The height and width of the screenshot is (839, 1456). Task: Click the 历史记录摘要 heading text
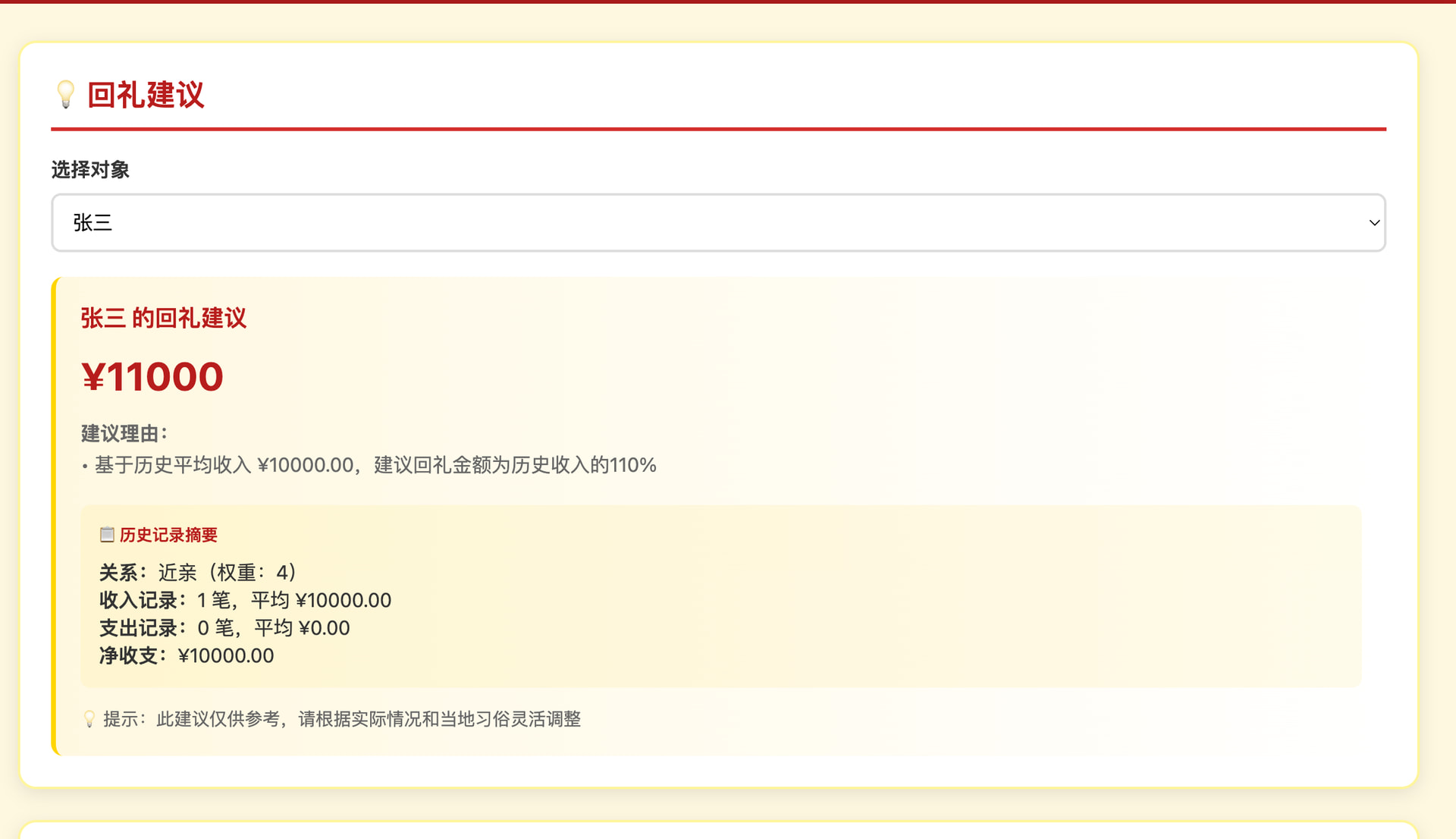(x=168, y=535)
